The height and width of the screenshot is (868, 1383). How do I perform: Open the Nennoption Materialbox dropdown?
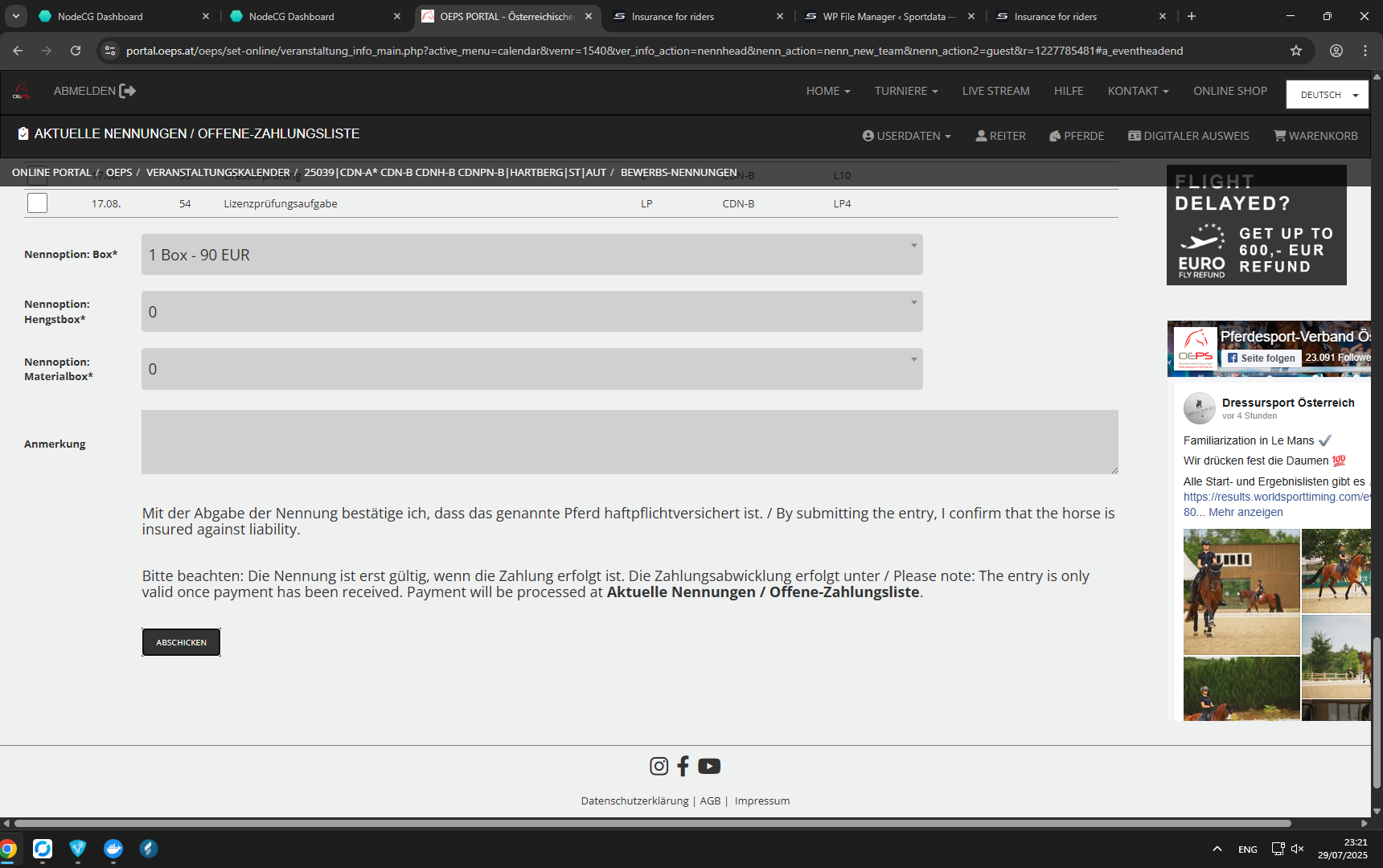click(x=531, y=369)
